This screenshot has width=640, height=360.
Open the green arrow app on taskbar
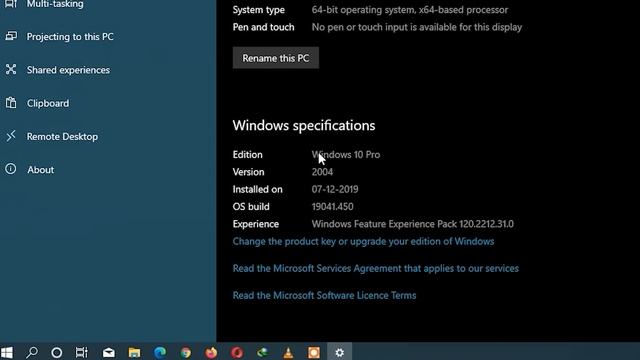[x=262, y=353]
